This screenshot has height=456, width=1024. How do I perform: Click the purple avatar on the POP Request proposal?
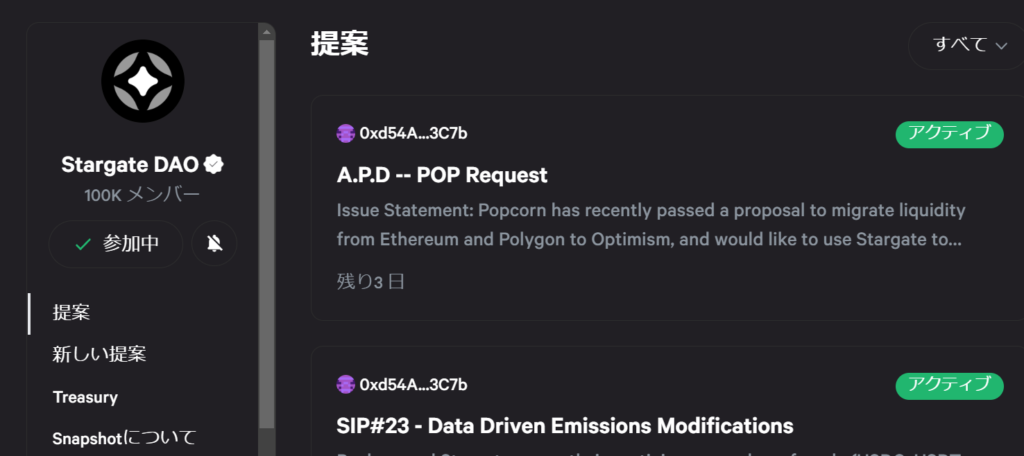(346, 134)
